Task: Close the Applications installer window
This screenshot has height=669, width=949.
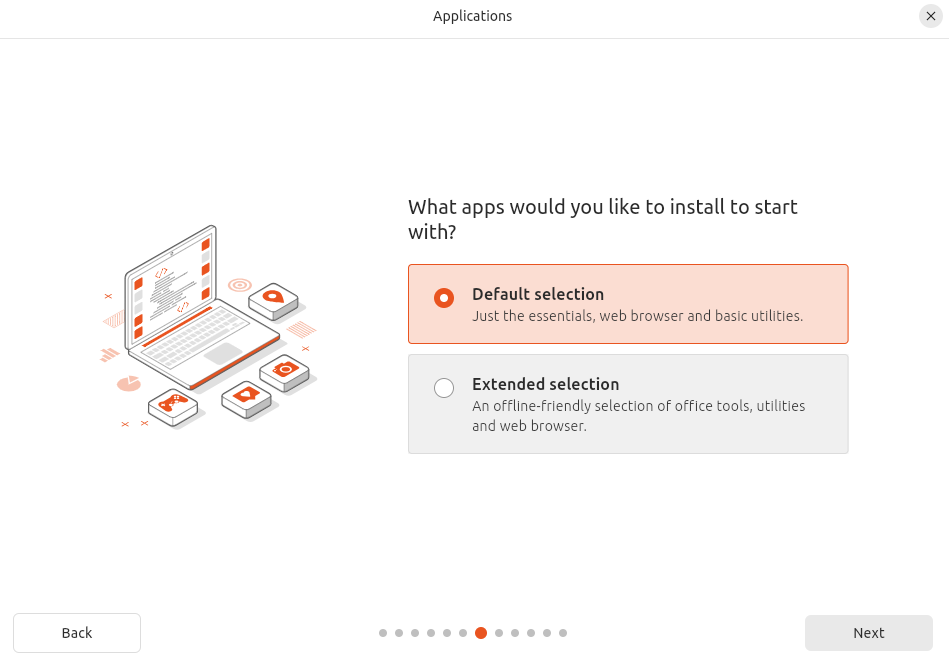Action: [931, 16]
